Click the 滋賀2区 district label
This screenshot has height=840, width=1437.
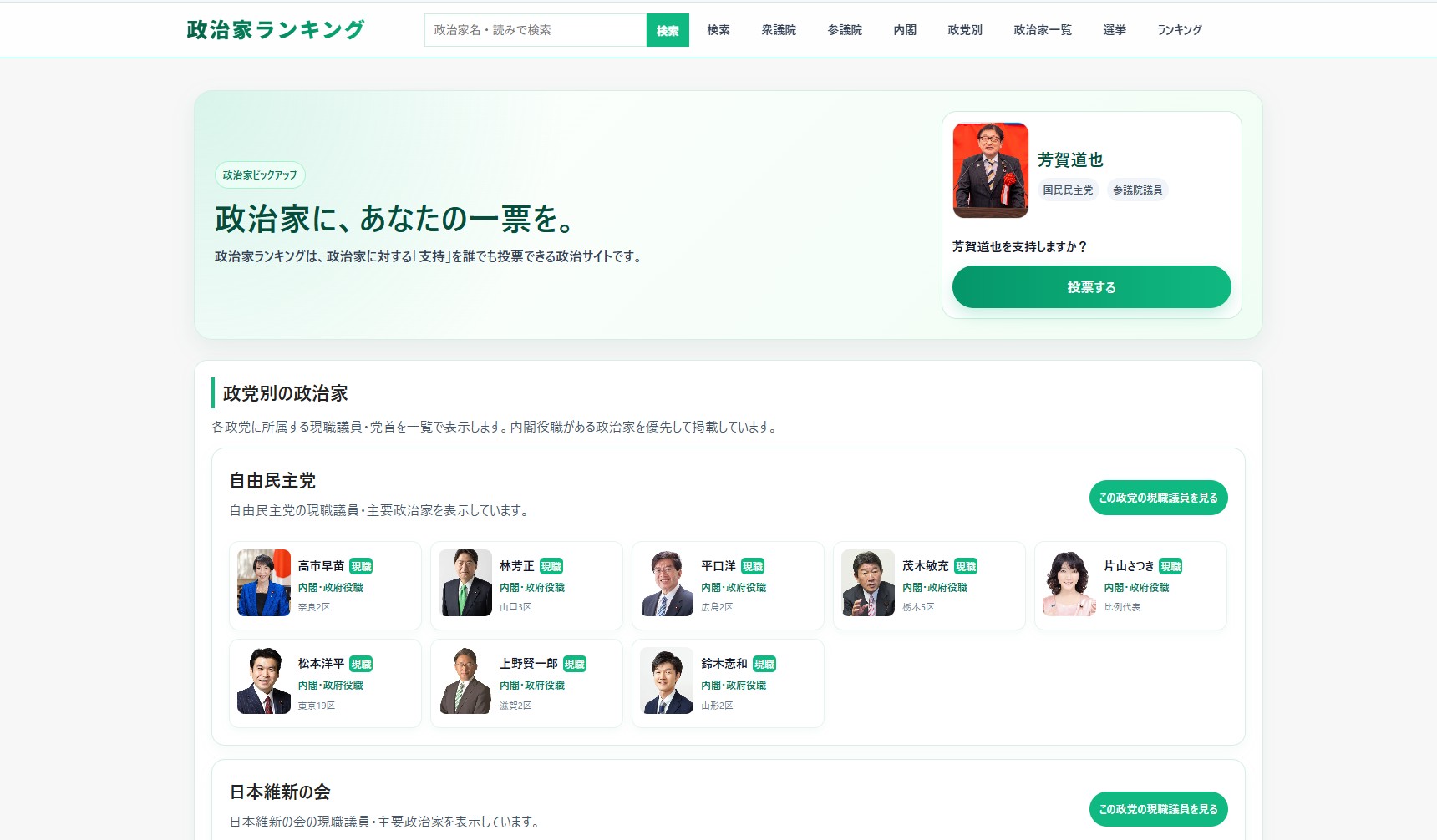click(515, 706)
